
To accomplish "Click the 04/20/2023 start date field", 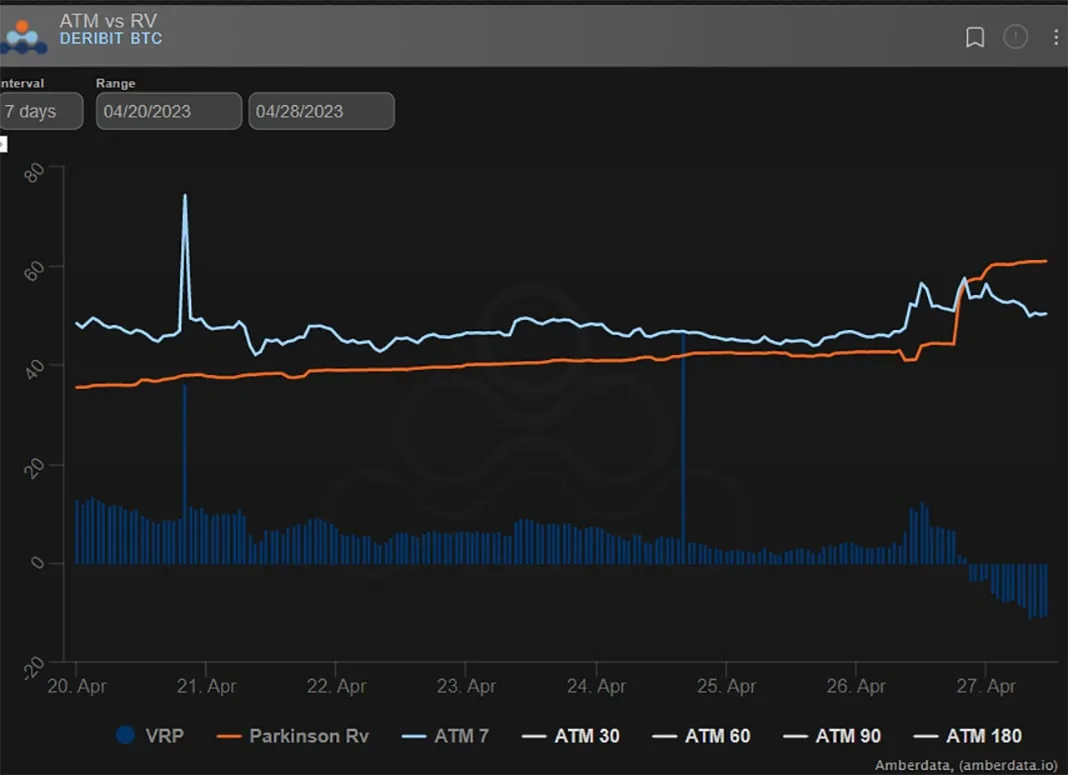I will 168,111.
